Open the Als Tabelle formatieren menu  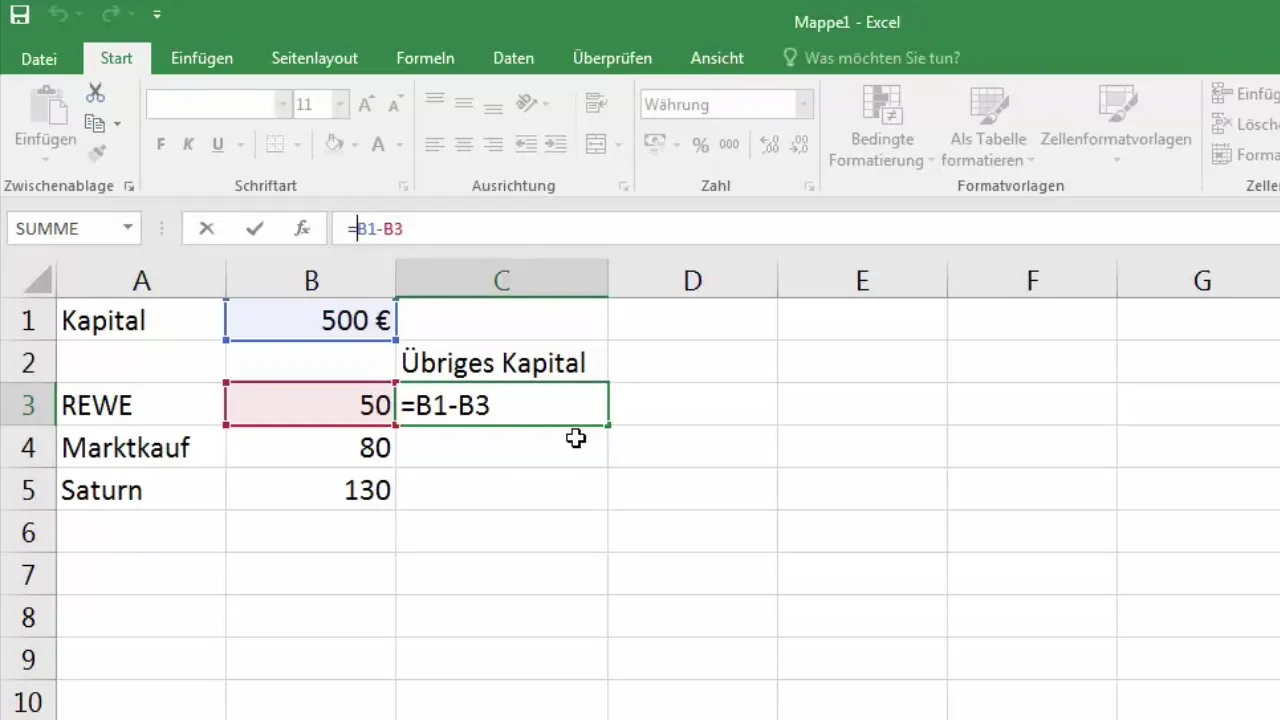point(988,127)
